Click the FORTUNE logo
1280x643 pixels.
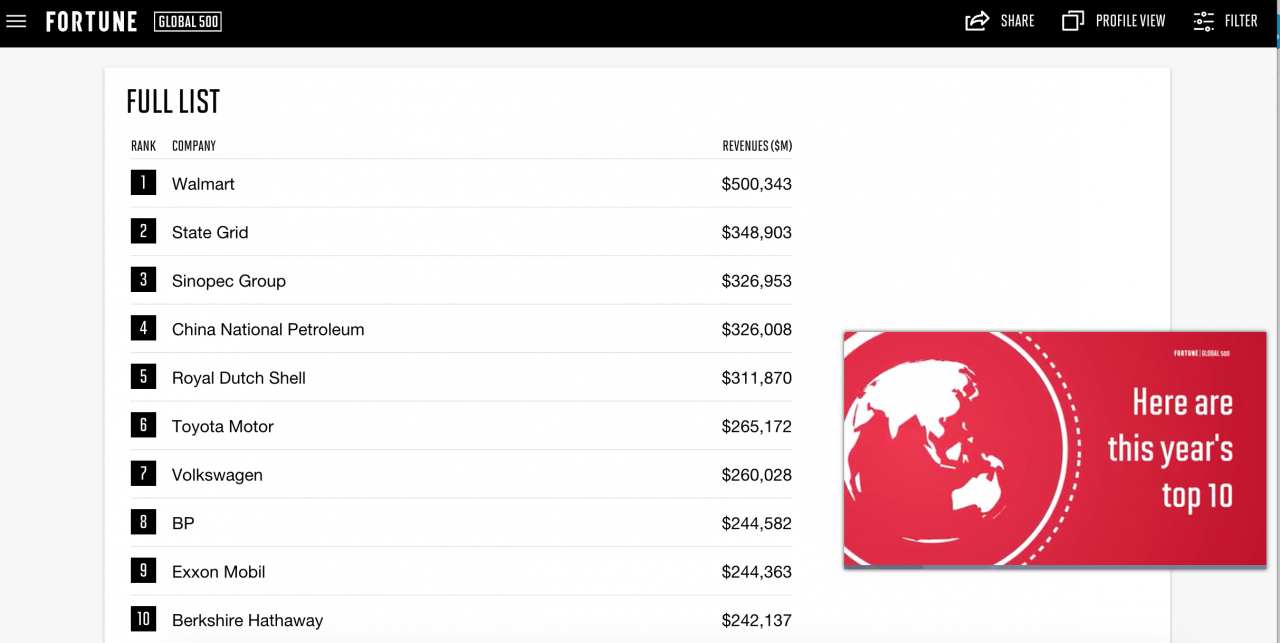click(91, 21)
